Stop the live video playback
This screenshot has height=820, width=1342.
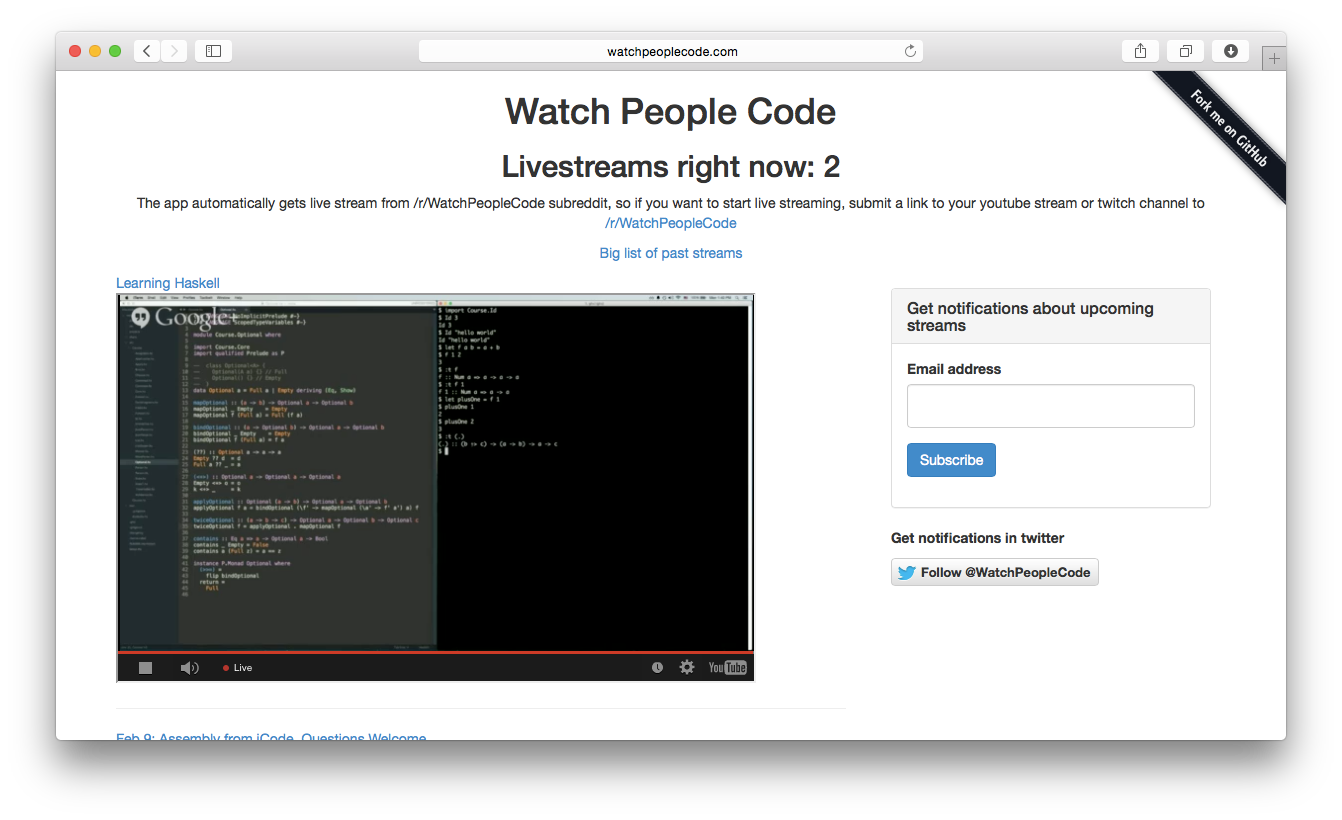(146, 668)
